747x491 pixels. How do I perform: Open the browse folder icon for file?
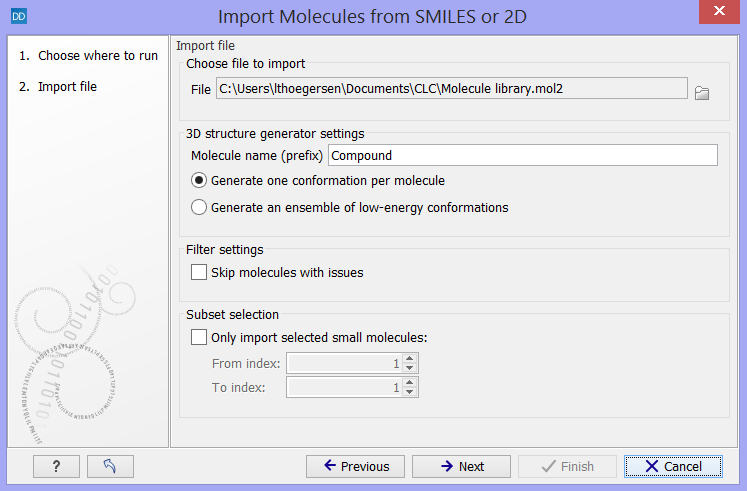click(x=702, y=93)
